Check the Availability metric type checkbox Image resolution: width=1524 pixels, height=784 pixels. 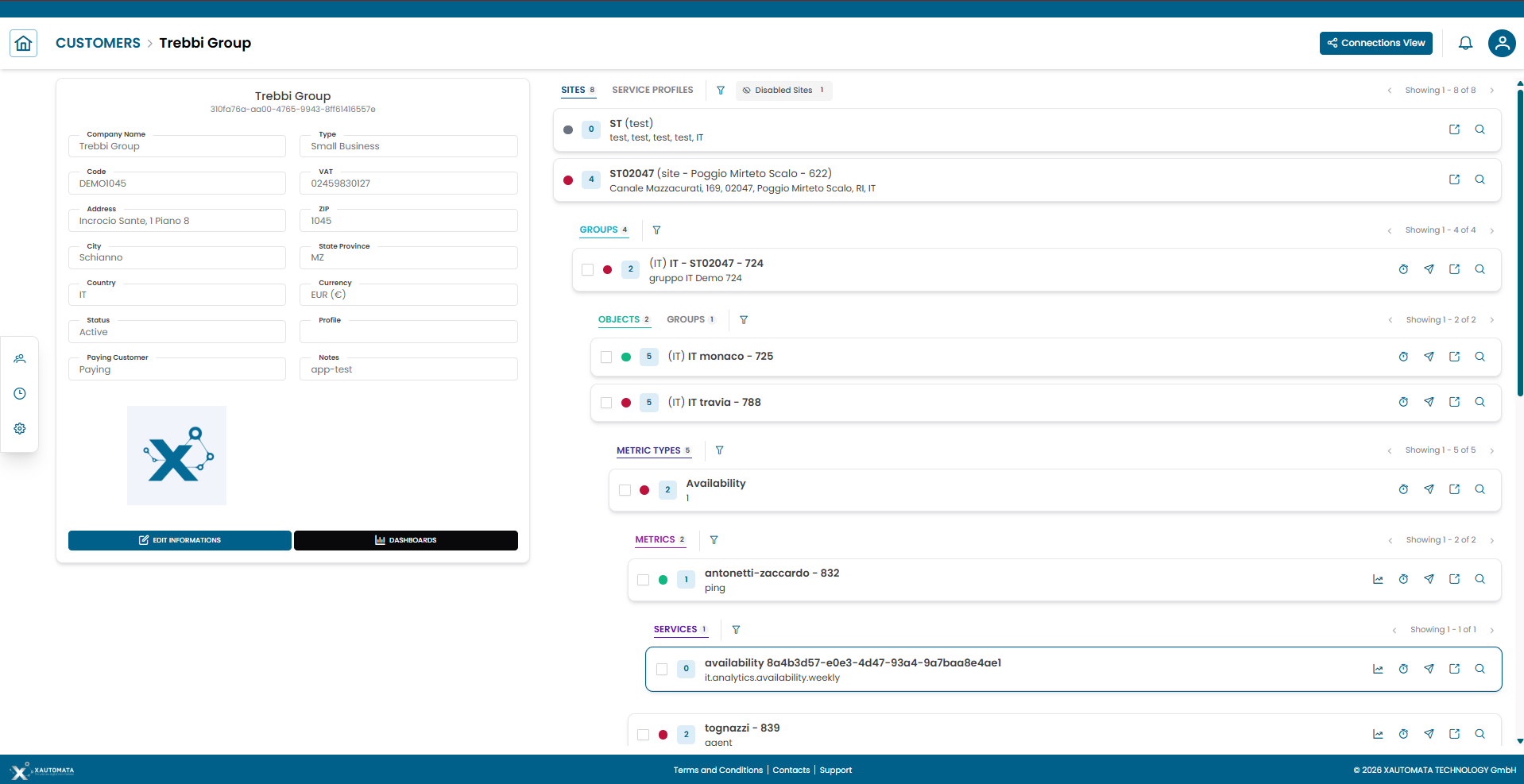pyautogui.click(x=625, y=490)
